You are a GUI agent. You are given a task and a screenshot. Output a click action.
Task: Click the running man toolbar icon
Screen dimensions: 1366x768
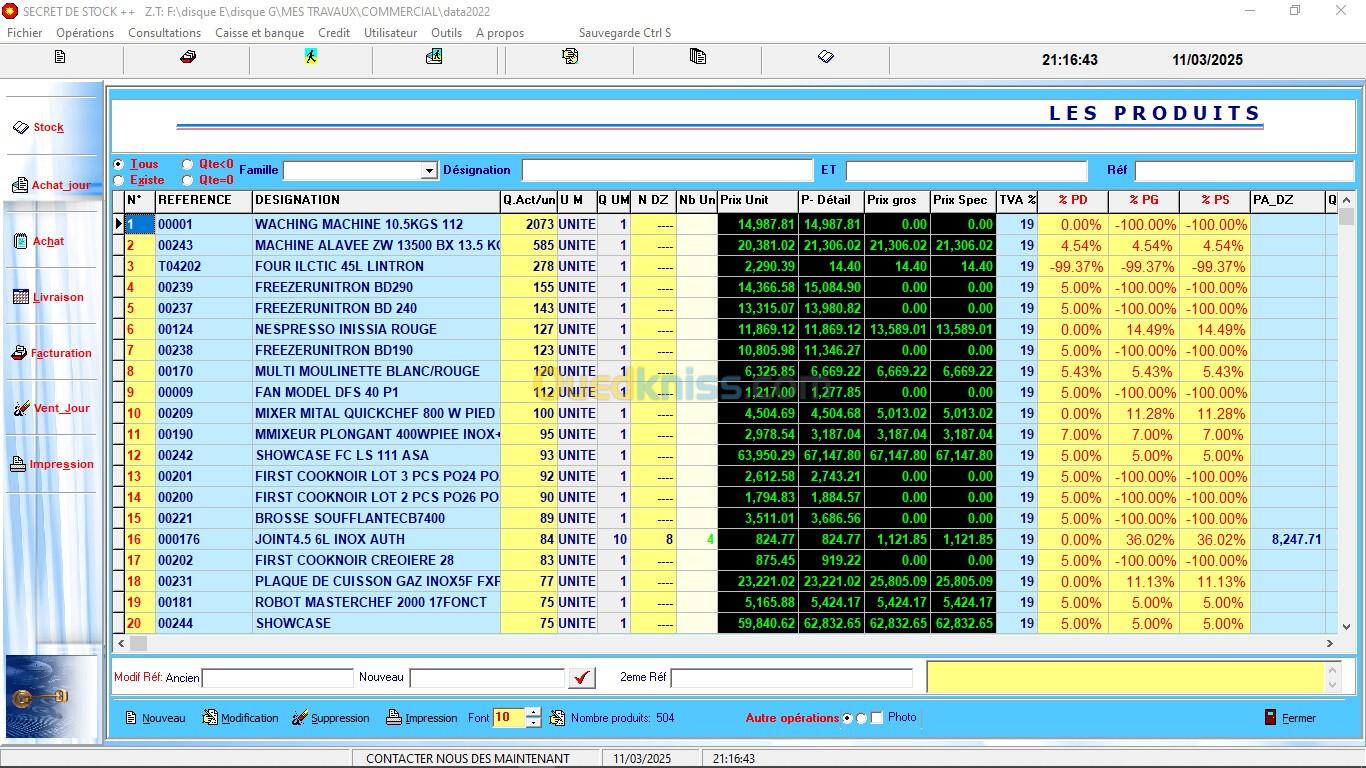point(311,58)
